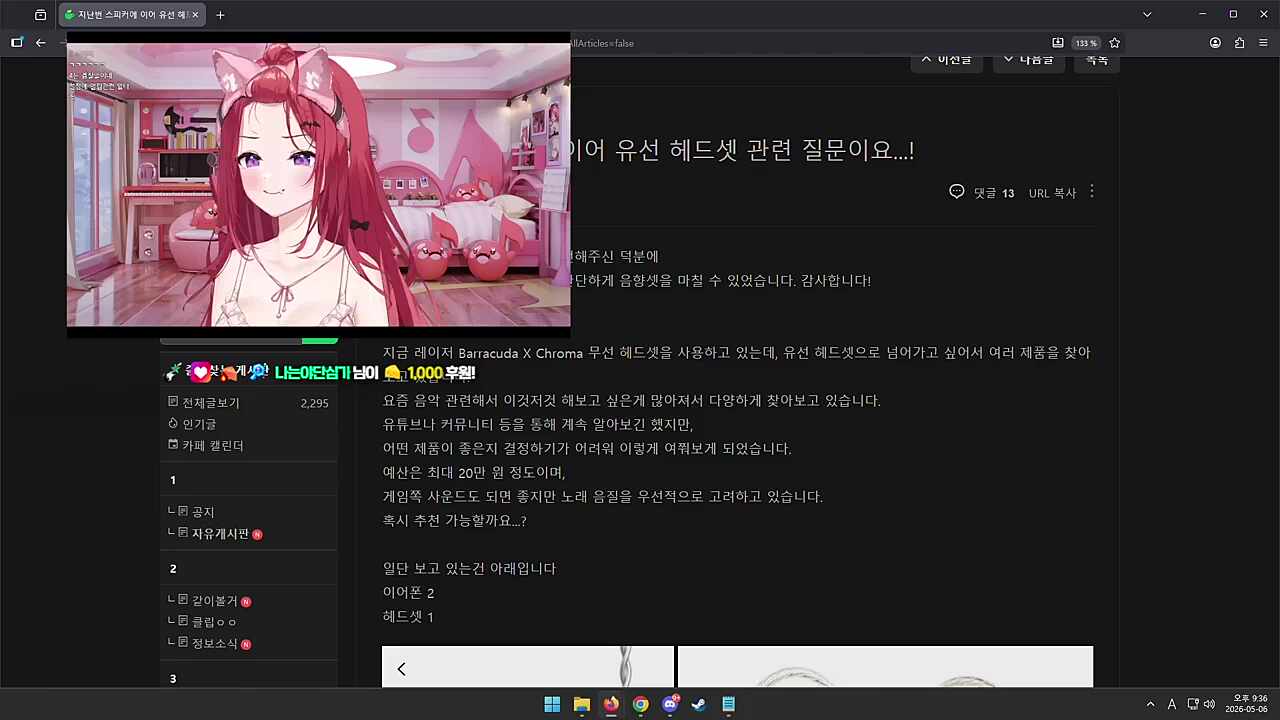Click the first product image thumbnail
1280x720 pixels.
point(528,667)
